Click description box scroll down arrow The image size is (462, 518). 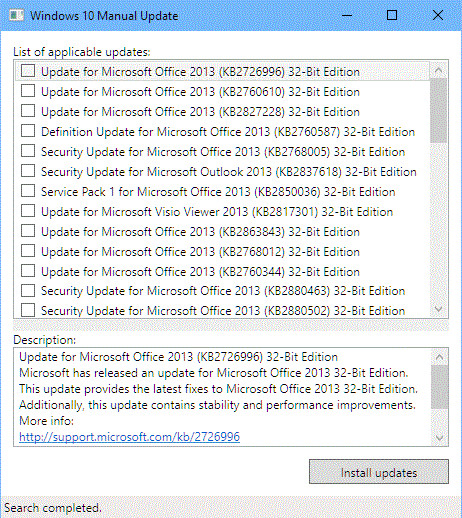point(439,438)
